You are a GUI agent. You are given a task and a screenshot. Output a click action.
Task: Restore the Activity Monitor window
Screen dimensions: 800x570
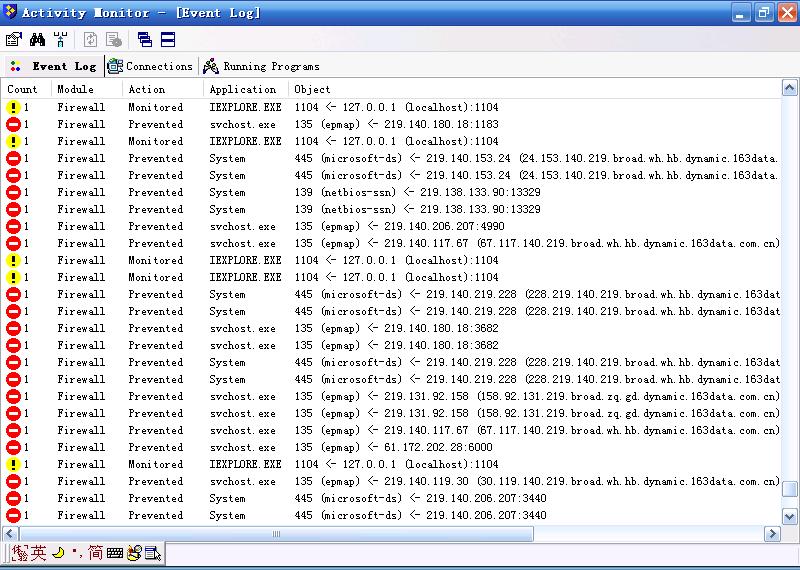pyautogui.click(x=764, y=12)
